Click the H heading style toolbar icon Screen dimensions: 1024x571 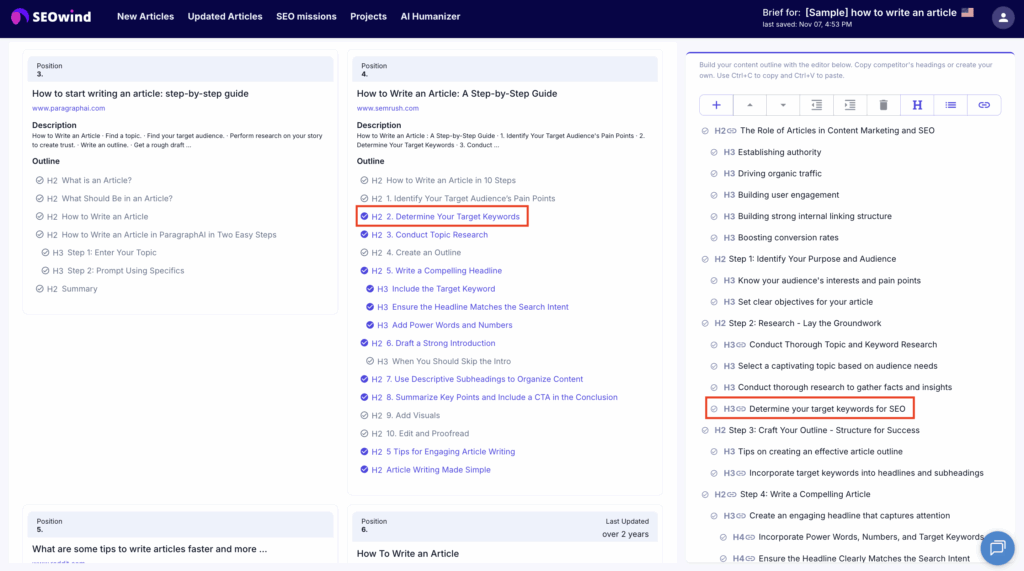(917, 105)
